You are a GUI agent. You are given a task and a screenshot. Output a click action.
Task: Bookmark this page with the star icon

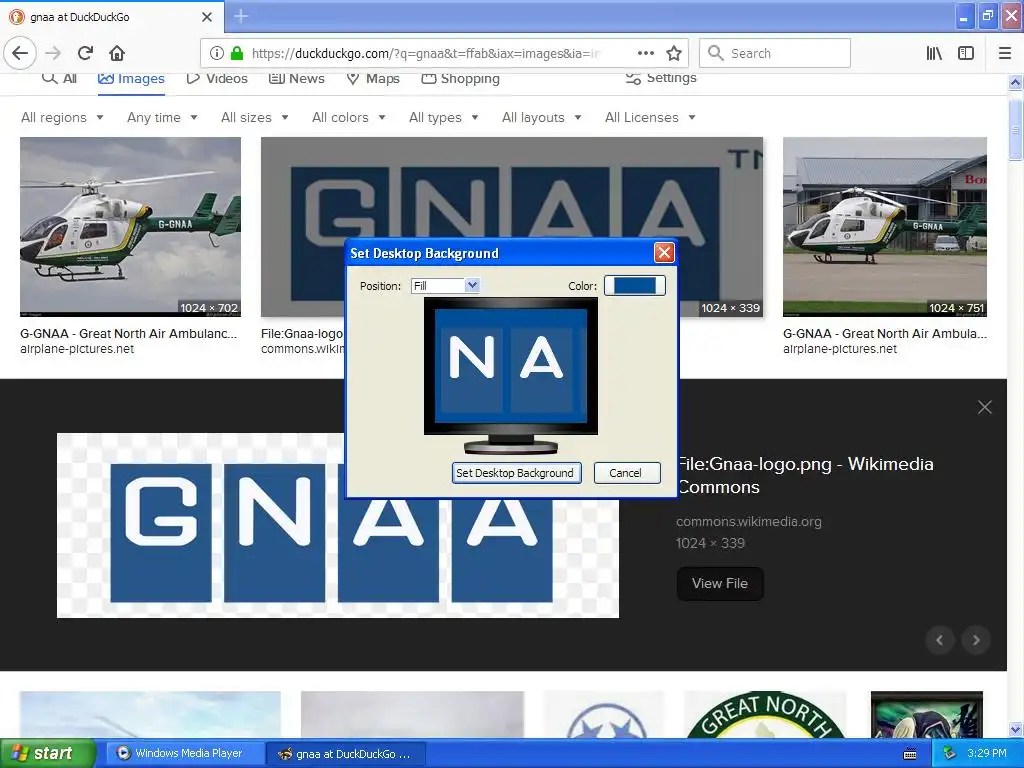tap(674, 53)
